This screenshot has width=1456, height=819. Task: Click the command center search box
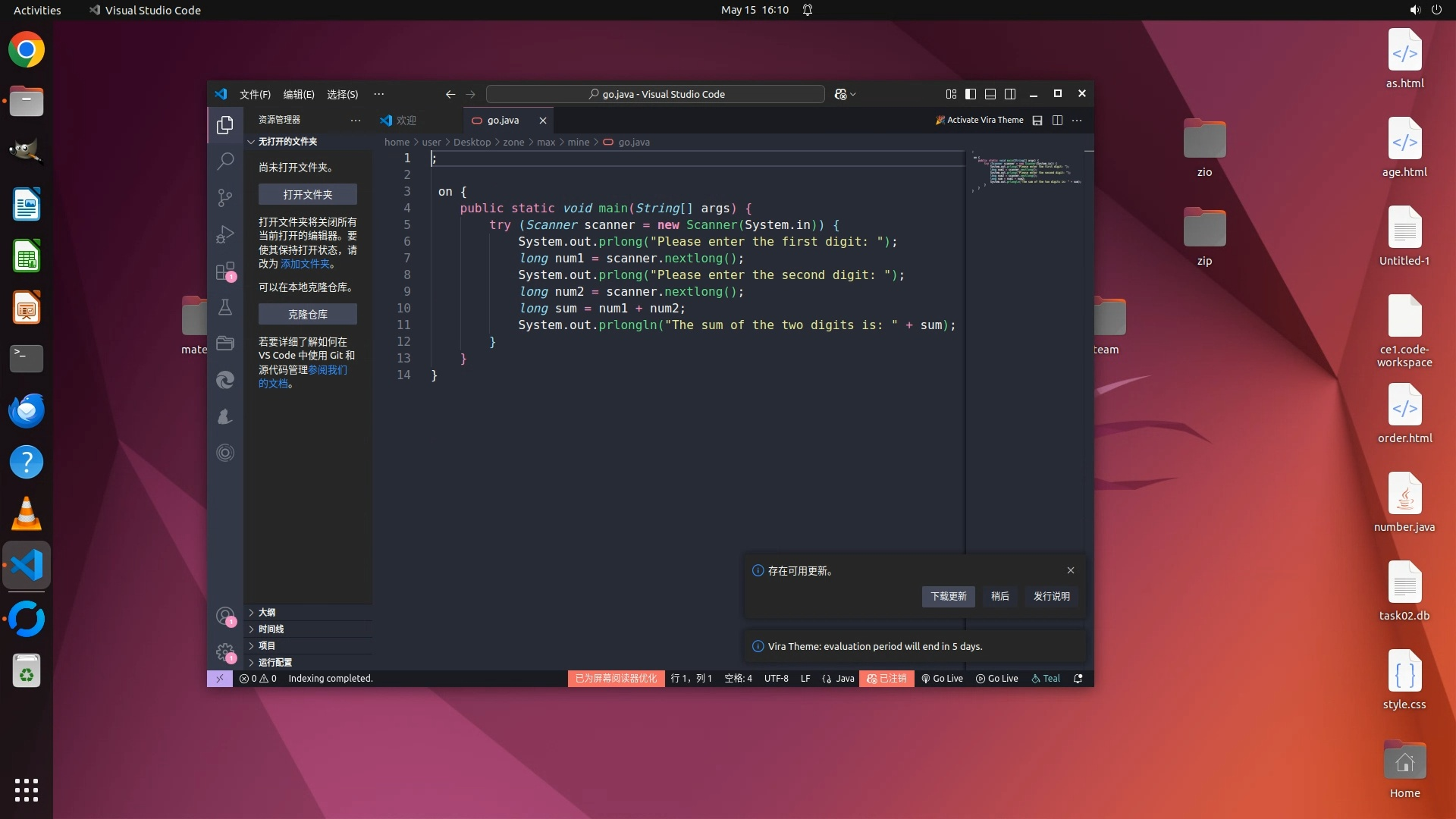point(655,94)
